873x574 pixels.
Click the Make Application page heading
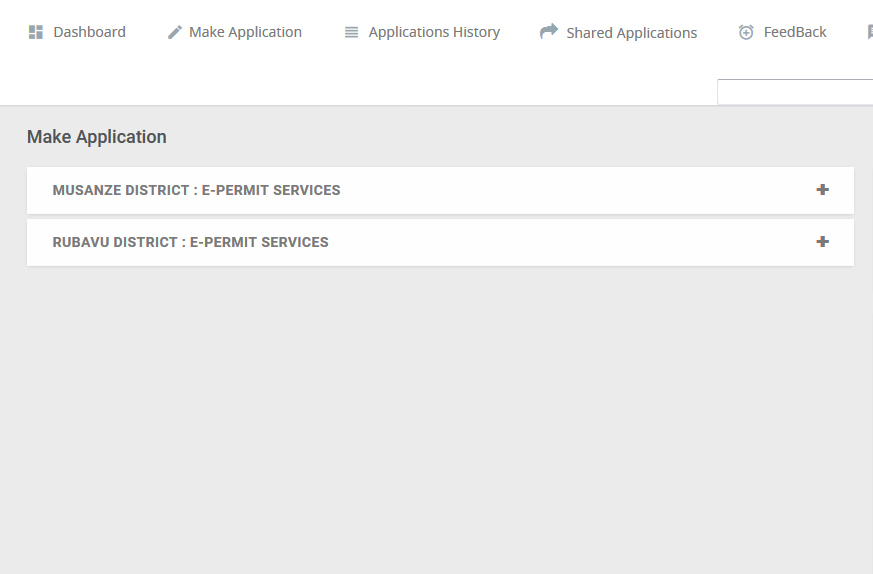(x=97, y=137)
